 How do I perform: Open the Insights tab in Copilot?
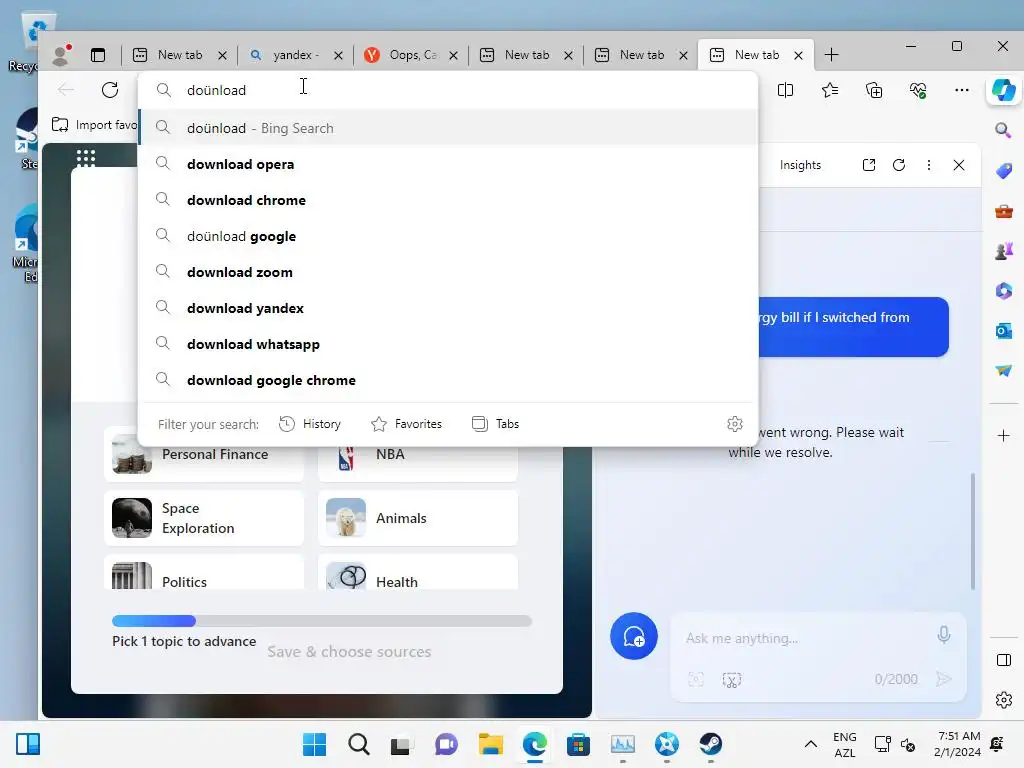point(800,165)
